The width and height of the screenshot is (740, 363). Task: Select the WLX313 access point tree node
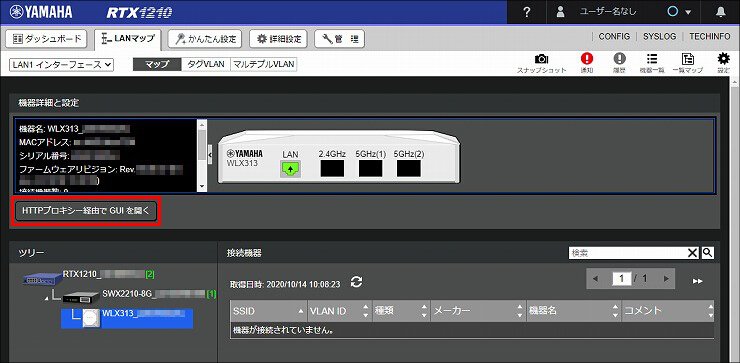point(127,318)
